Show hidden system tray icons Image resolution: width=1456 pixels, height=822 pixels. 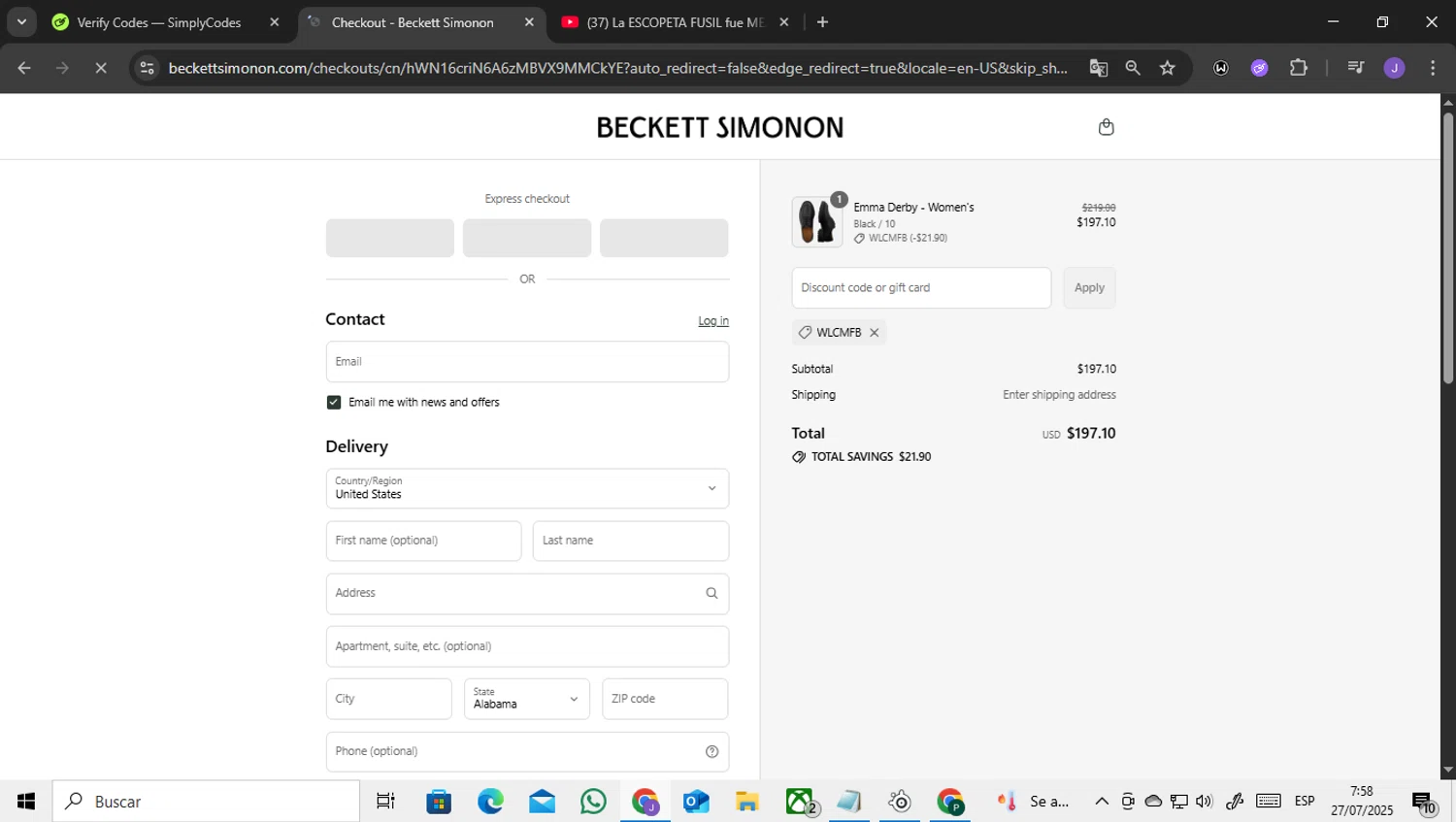tap(1102, 802)
